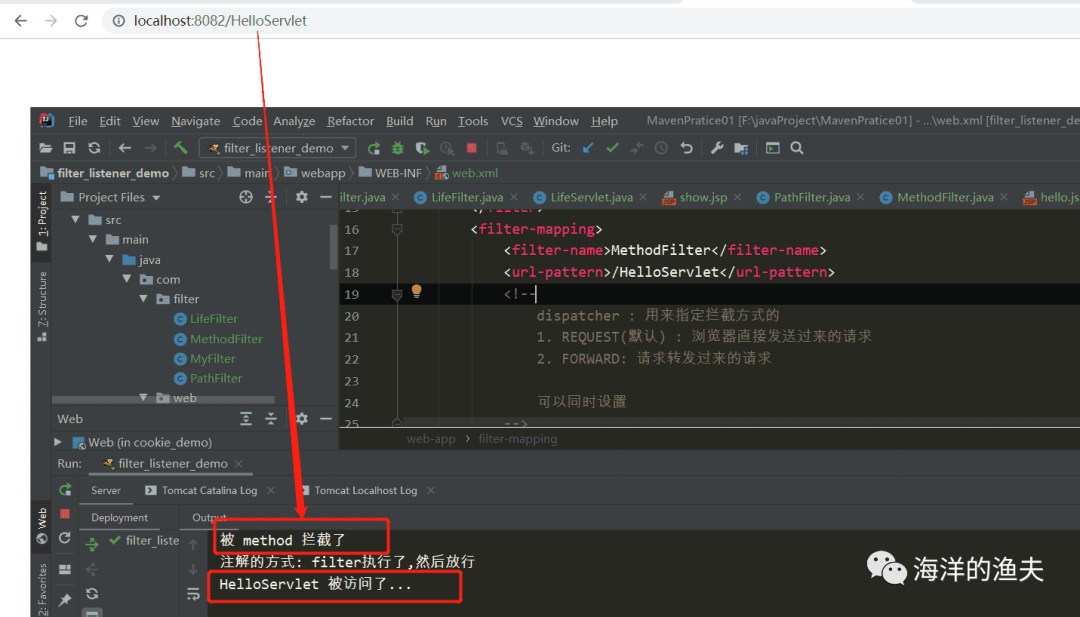Click the intention lightbulb on line 19

point(417,291)
